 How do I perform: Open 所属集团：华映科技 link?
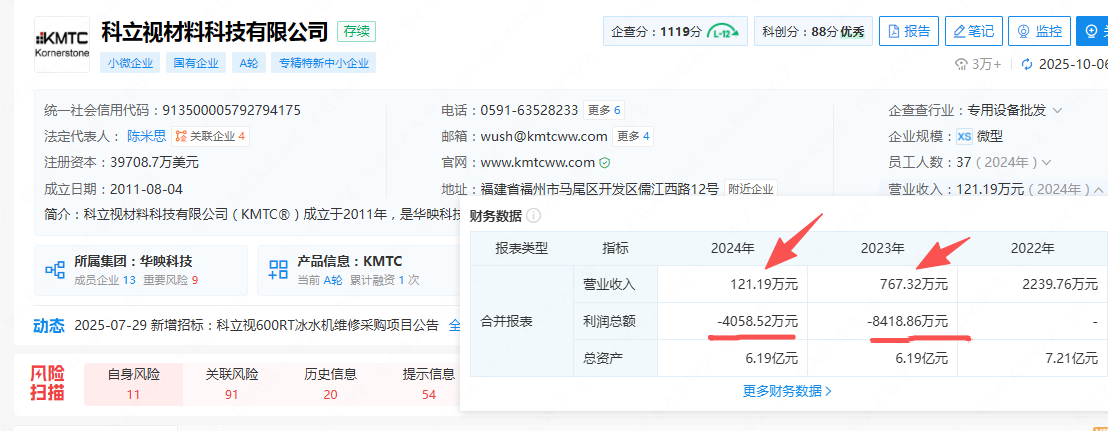click(x=133, y=261)
